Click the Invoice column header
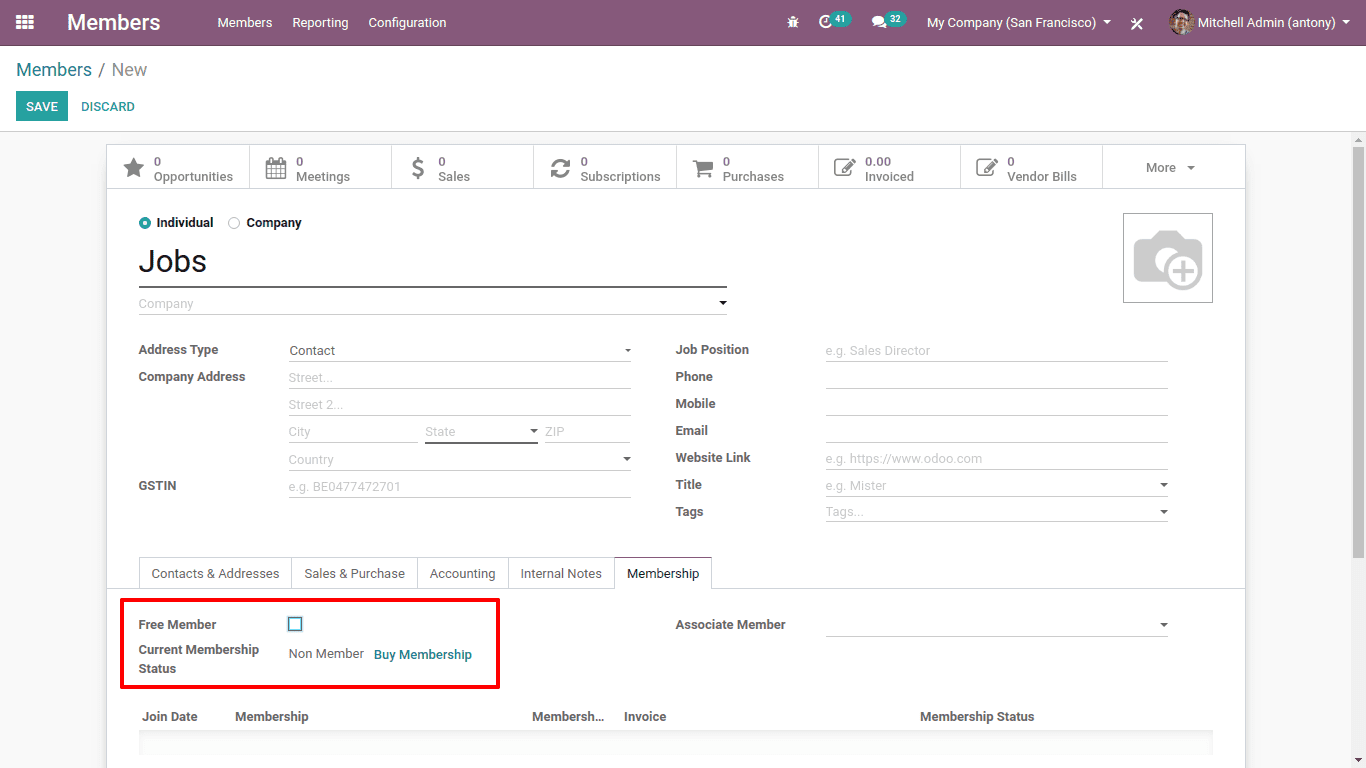Screen dimensions: 1366x768 (x=645, y=717)
